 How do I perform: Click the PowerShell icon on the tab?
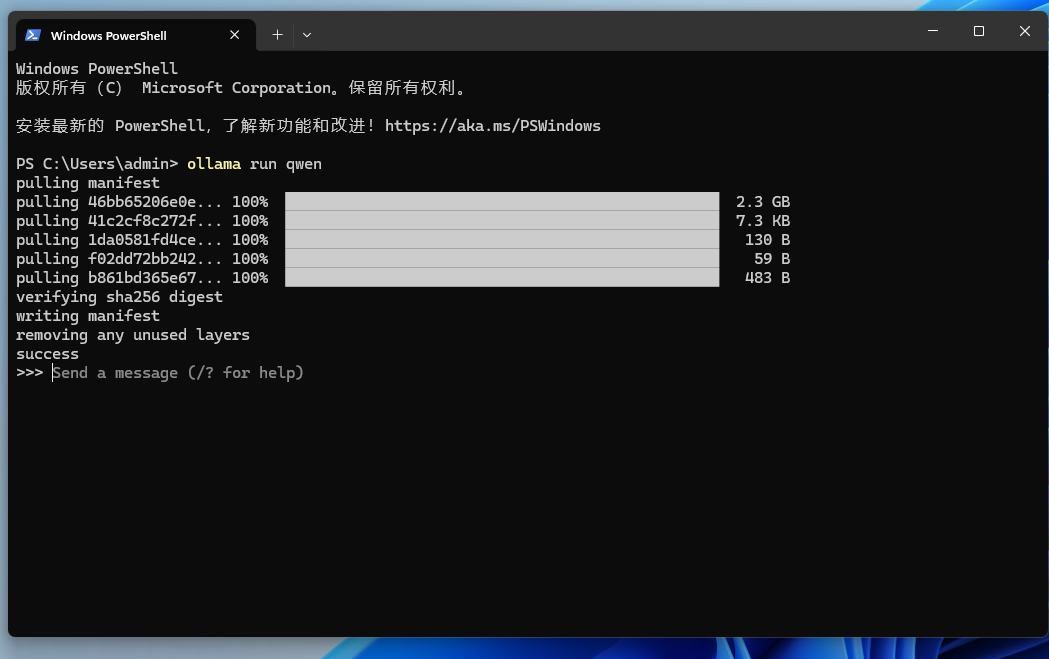(x=32, y=35)
